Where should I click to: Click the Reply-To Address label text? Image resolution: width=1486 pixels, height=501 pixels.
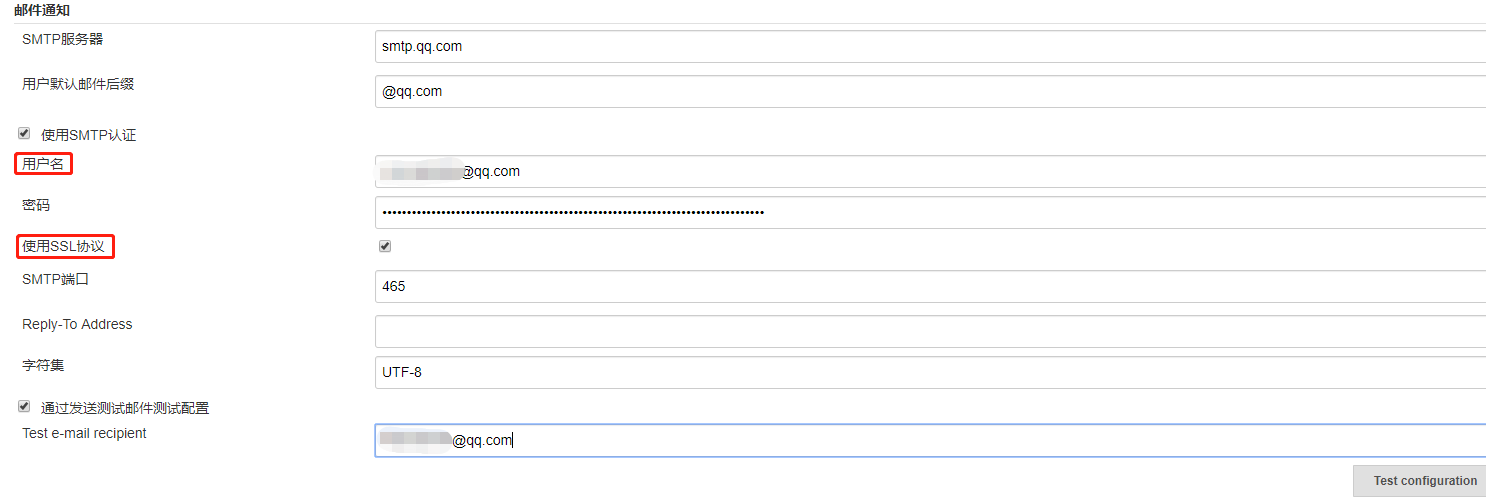[77, 324]
